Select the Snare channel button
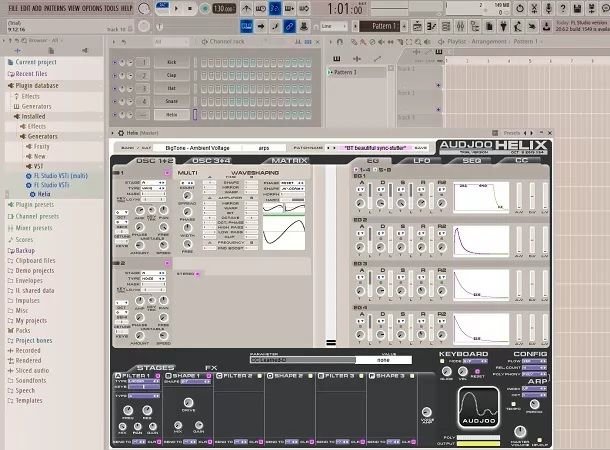 tap(172, 101)
